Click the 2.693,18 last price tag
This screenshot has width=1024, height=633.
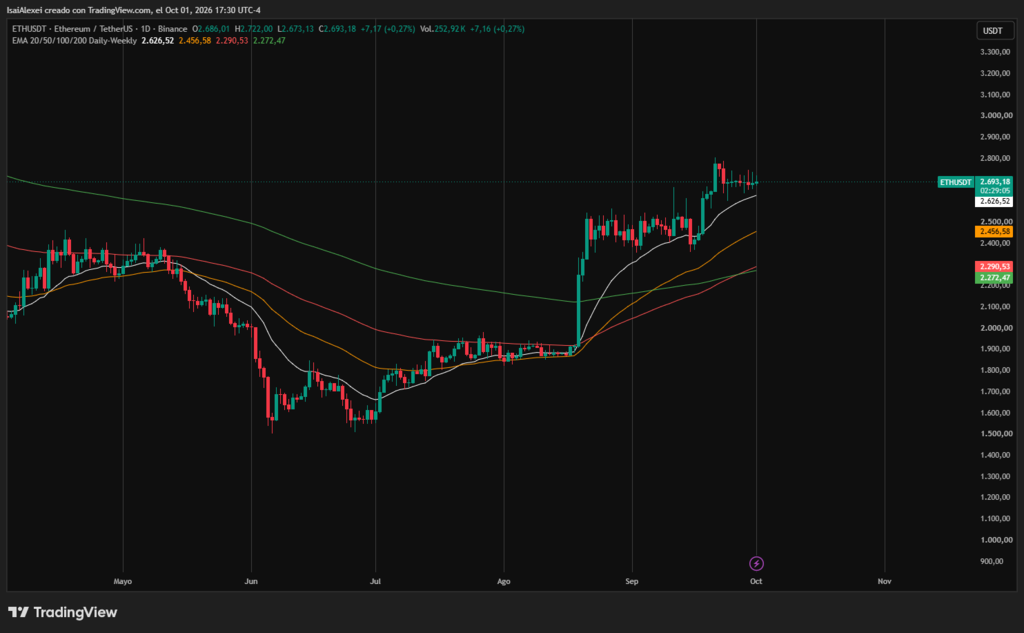tap(994, 182)
